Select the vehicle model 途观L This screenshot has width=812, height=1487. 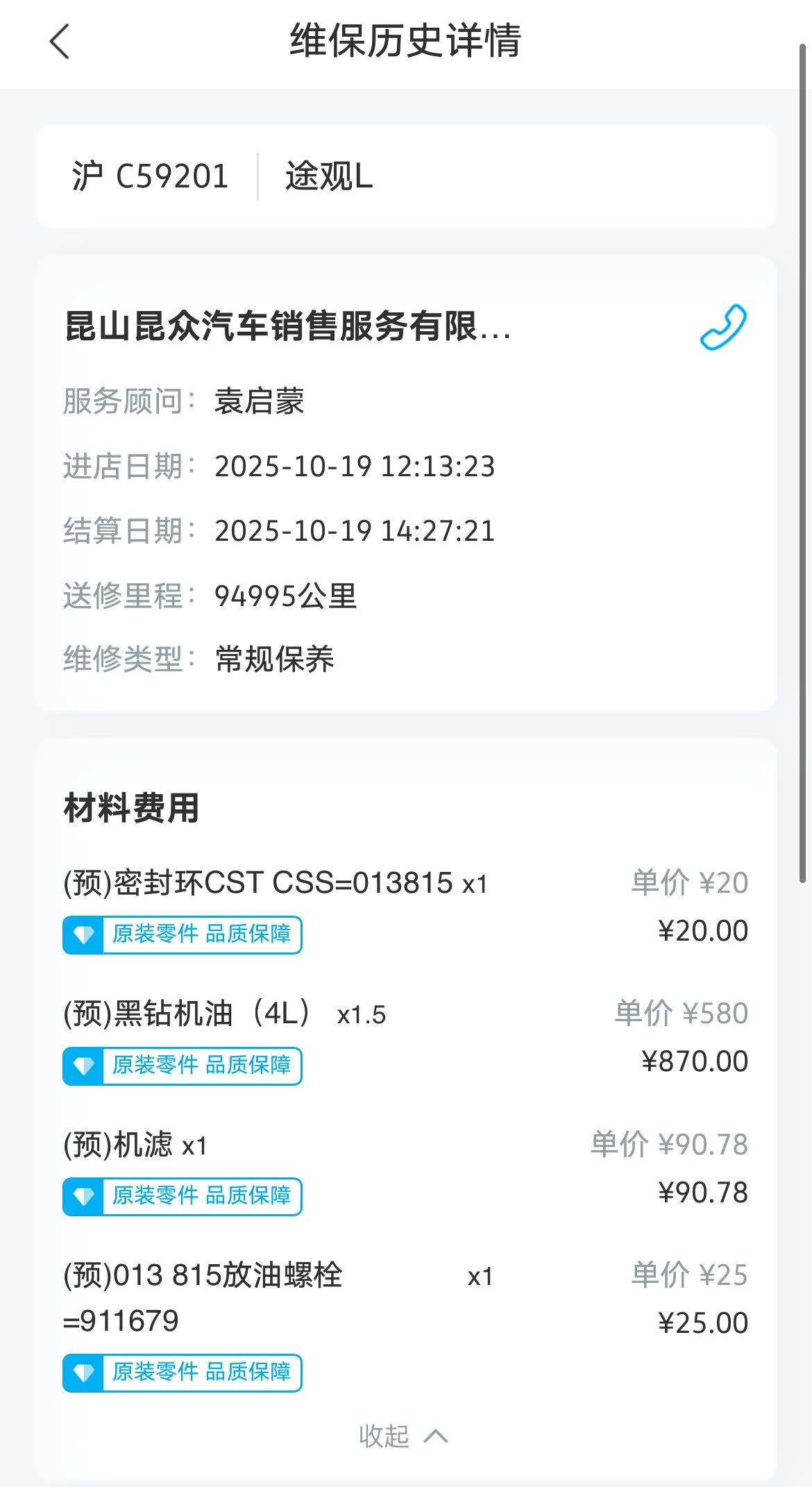click(x=329, y=176)
